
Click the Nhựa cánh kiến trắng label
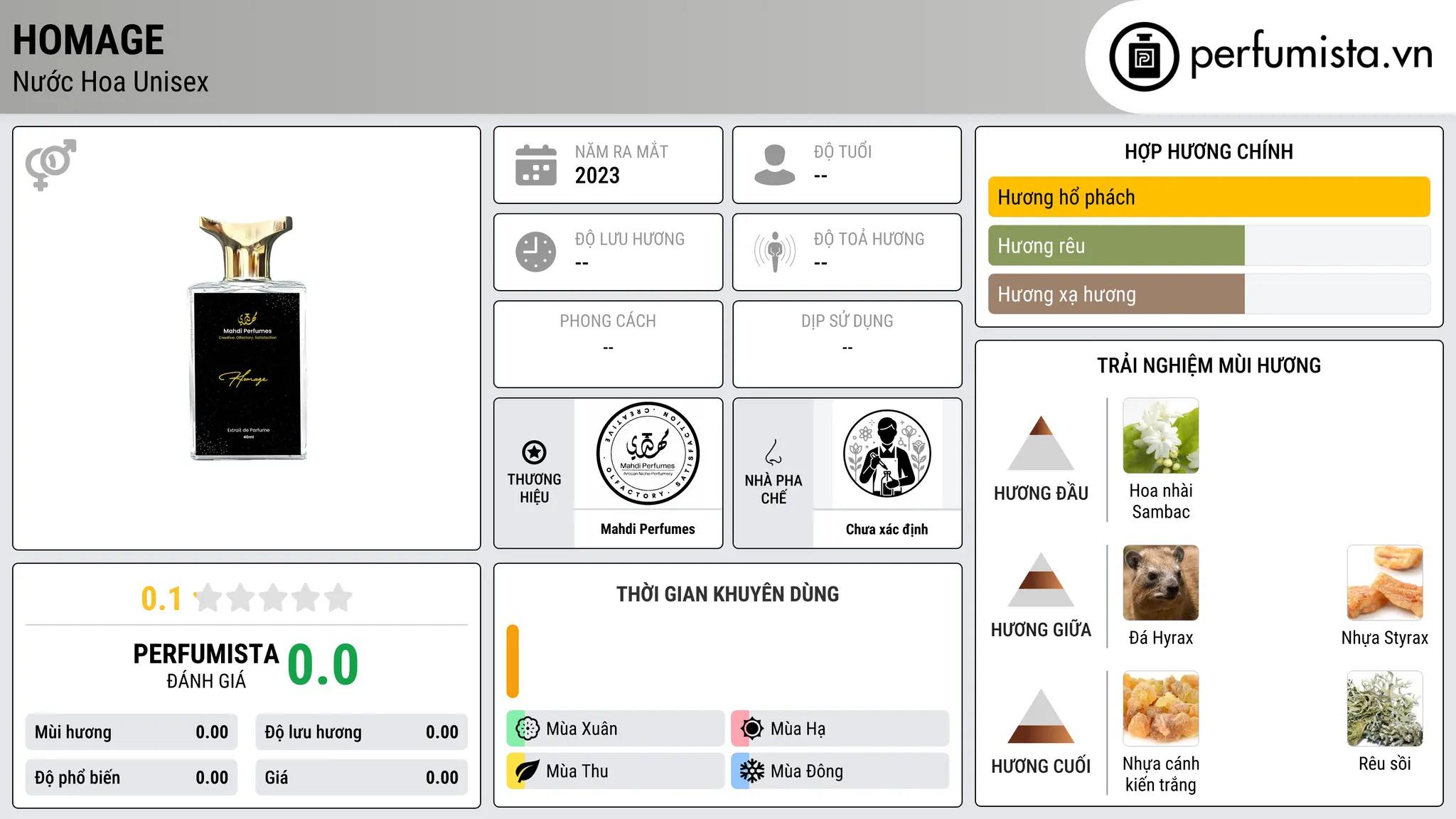tap(1161, 774)
